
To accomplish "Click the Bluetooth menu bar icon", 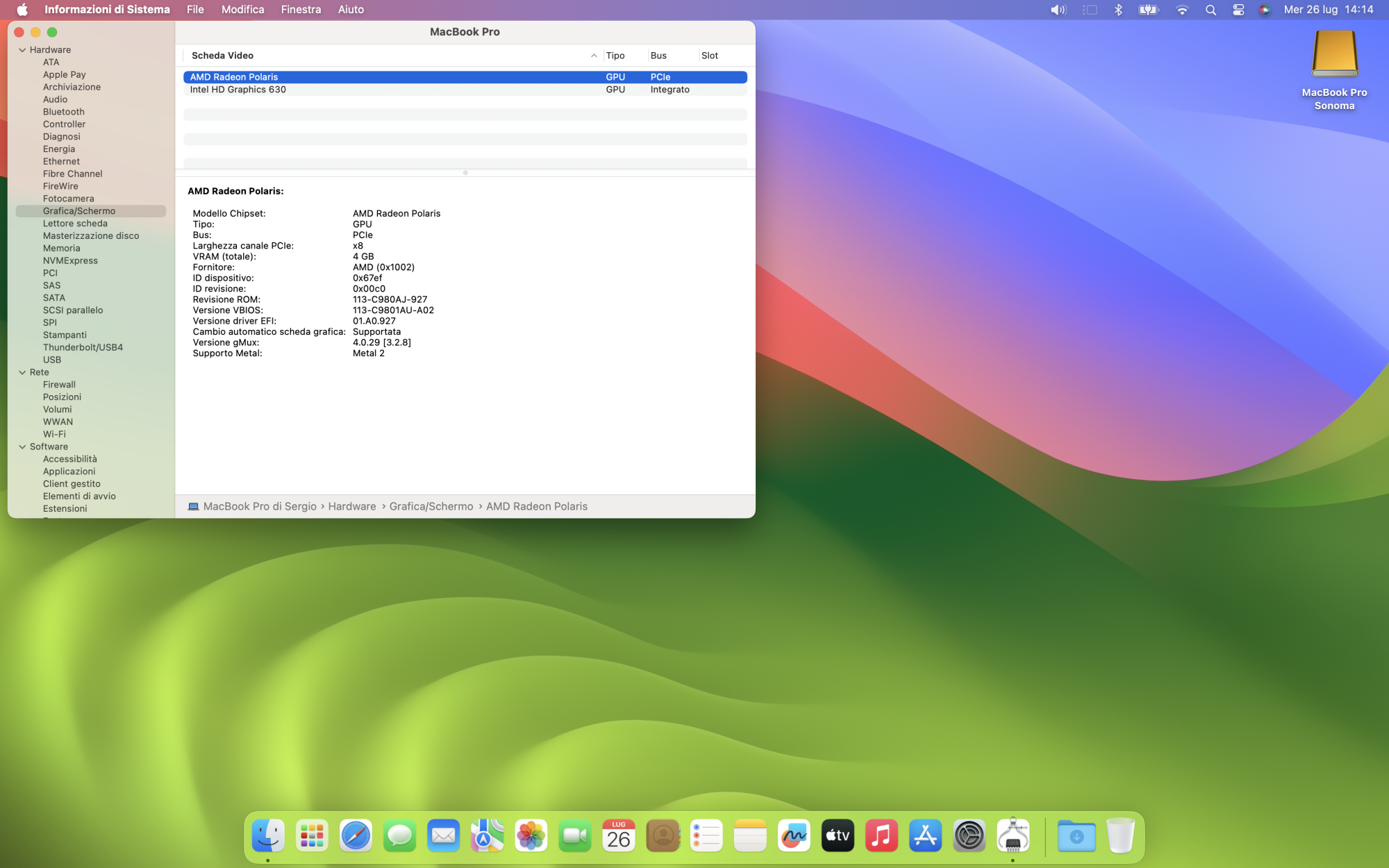I will click(1118, 10).
